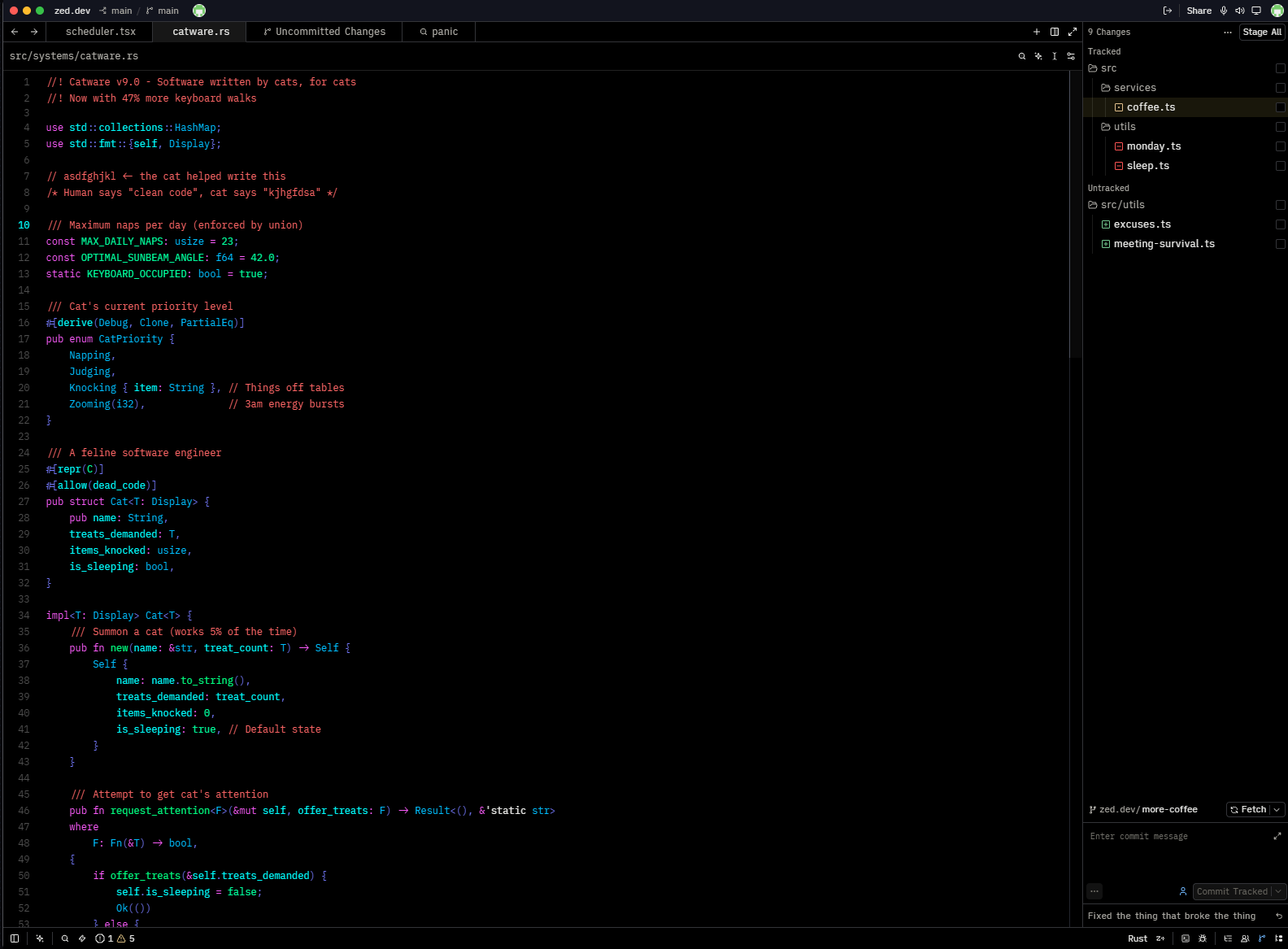1288x949 pixels.
Task: Collapse the src/utils untracked folder
Action: 1093,205
